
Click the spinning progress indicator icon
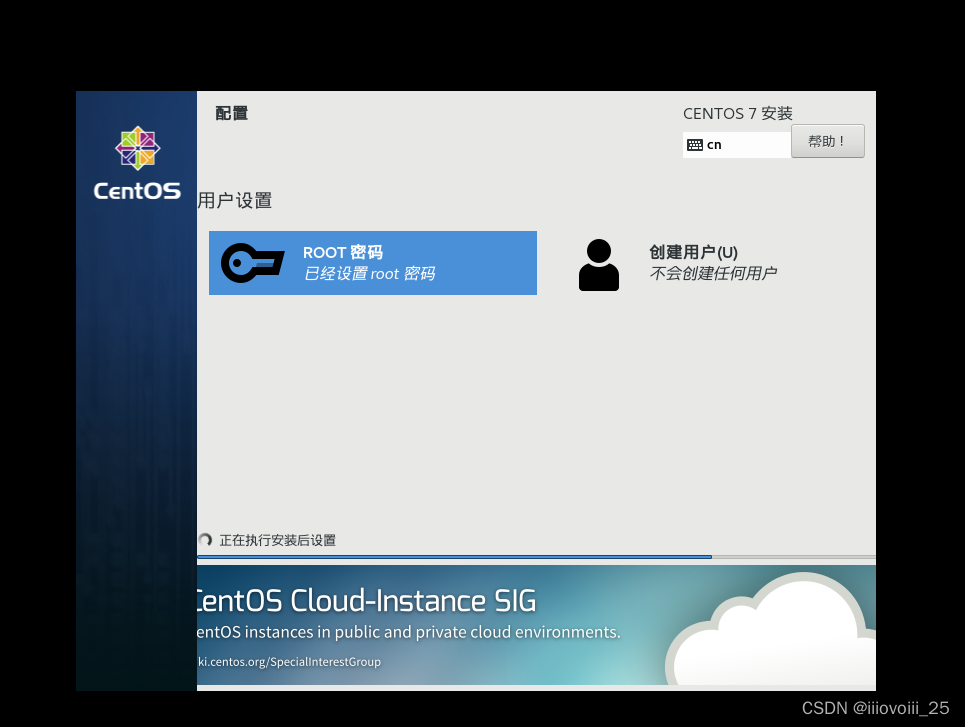(x=205, y=540)
